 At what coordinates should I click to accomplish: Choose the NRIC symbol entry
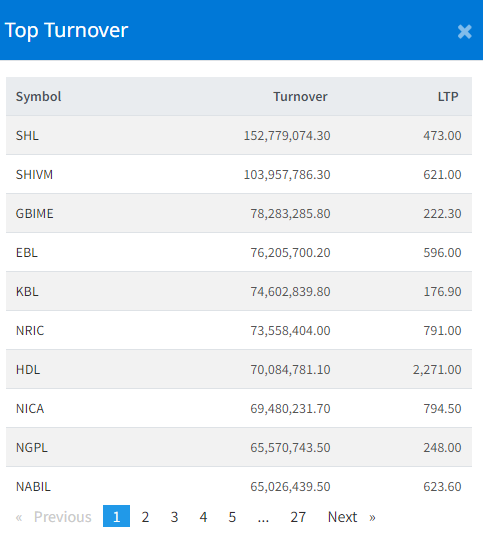pyautogui.click(x=30, y=331)
